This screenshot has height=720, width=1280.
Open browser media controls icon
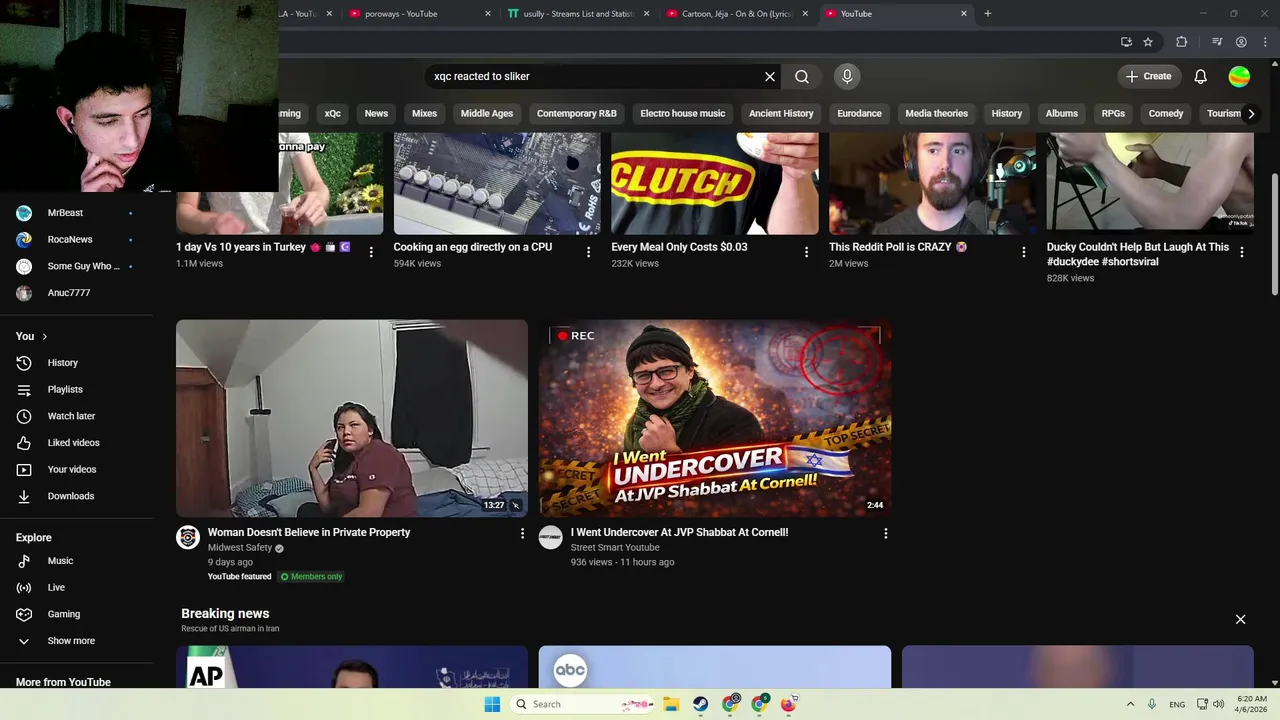[x=1217, y=42]
